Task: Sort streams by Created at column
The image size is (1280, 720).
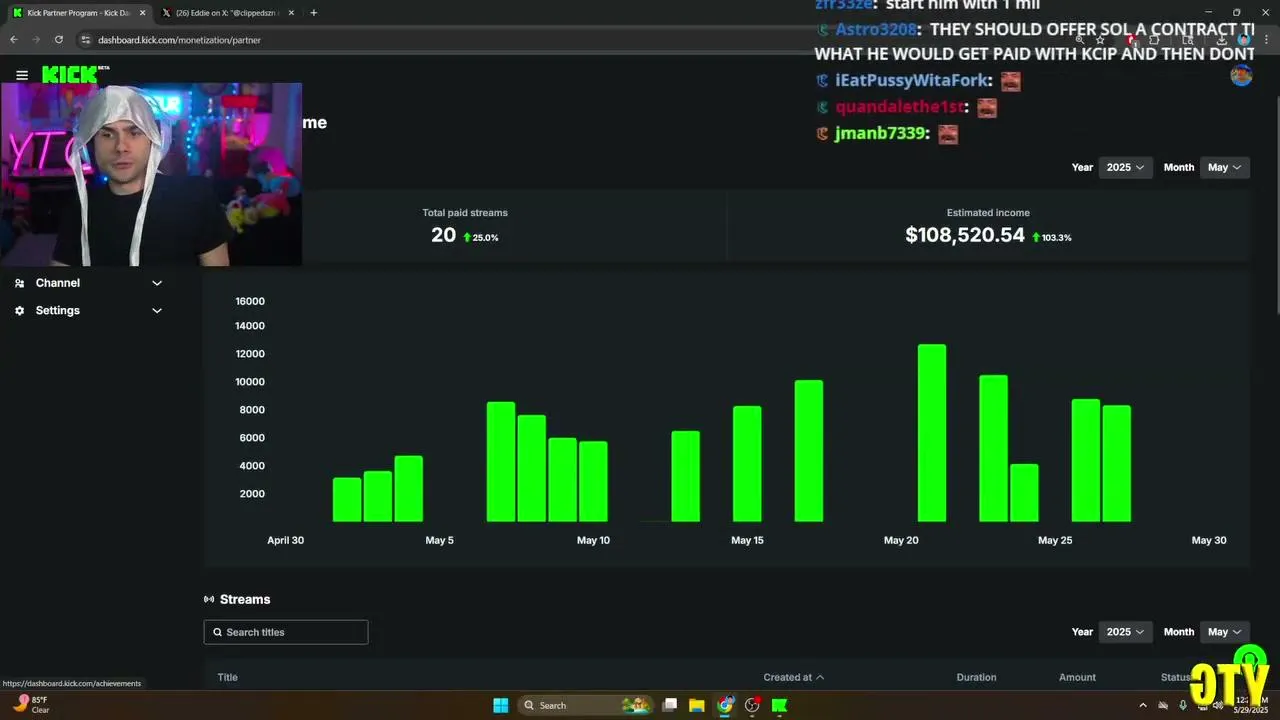Action: (x=794, y=677)
